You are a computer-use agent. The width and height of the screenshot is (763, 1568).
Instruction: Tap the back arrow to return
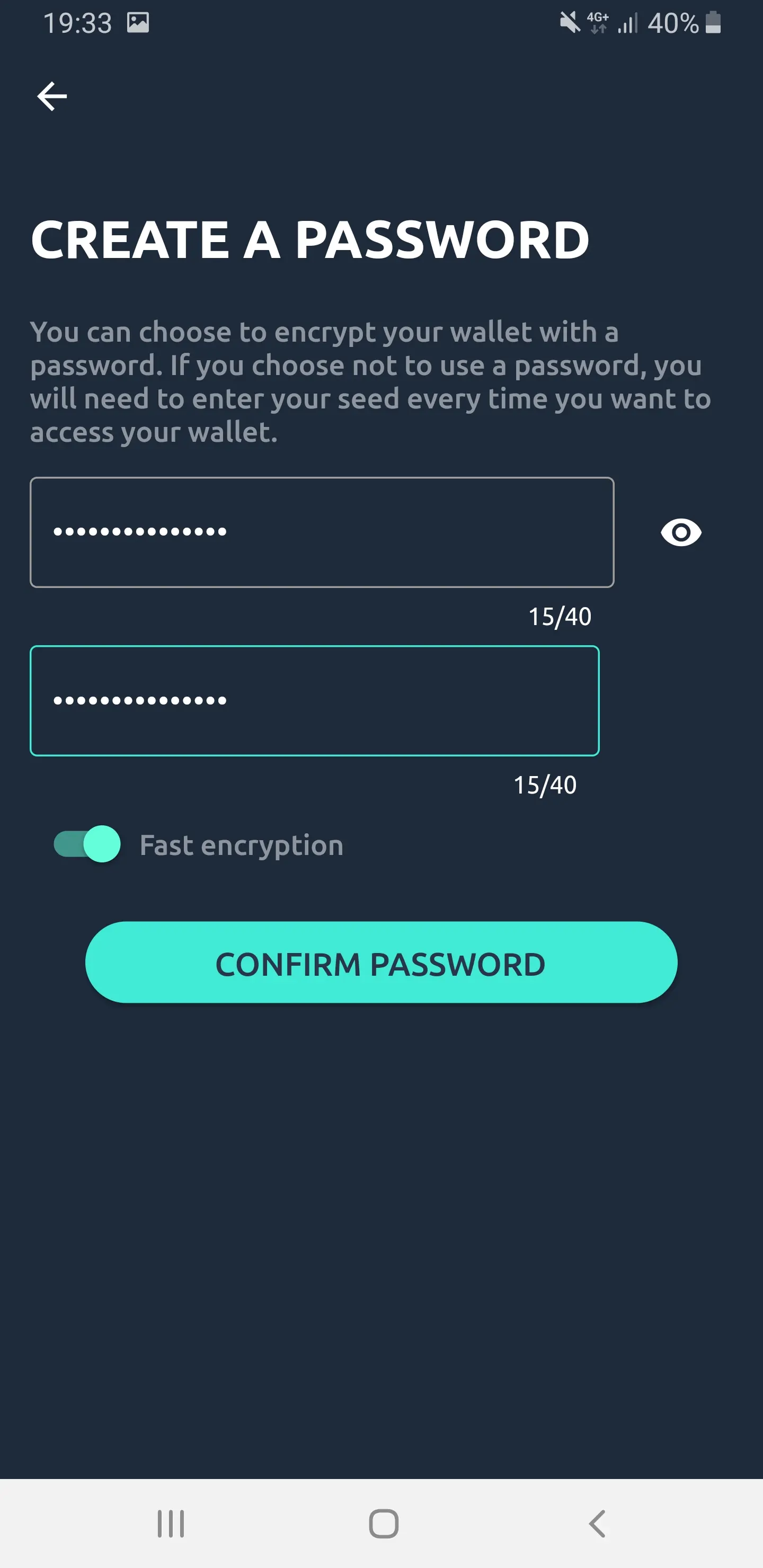(52, 95)
